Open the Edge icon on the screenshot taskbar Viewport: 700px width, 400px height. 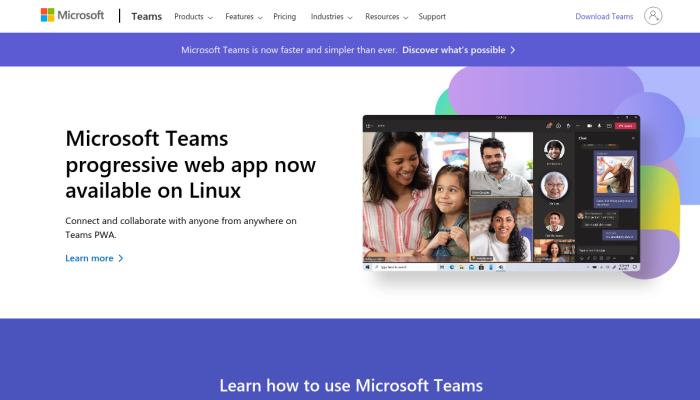coord(452,267)
